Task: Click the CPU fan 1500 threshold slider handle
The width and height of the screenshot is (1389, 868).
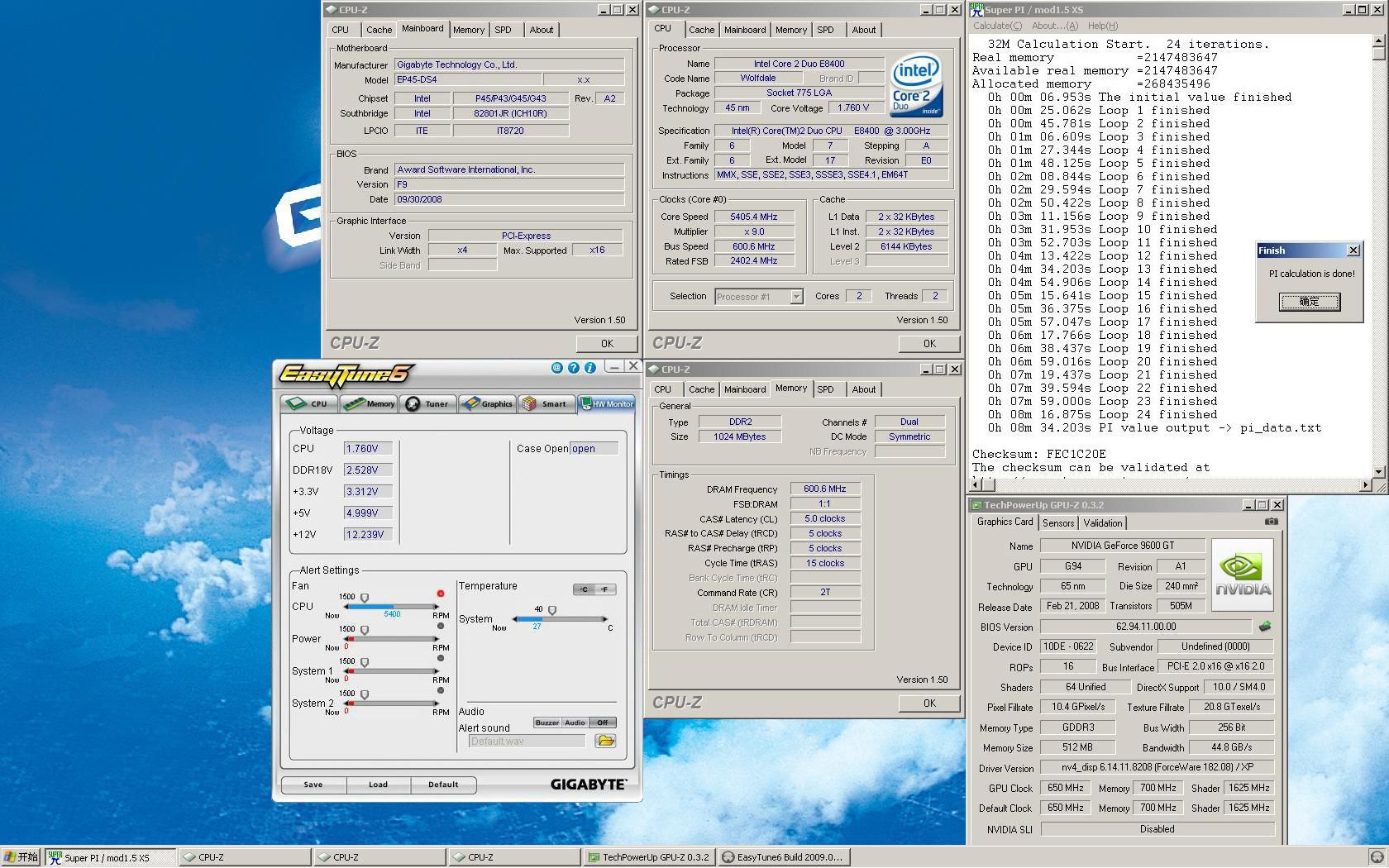Action: click(x=365, y=598)
